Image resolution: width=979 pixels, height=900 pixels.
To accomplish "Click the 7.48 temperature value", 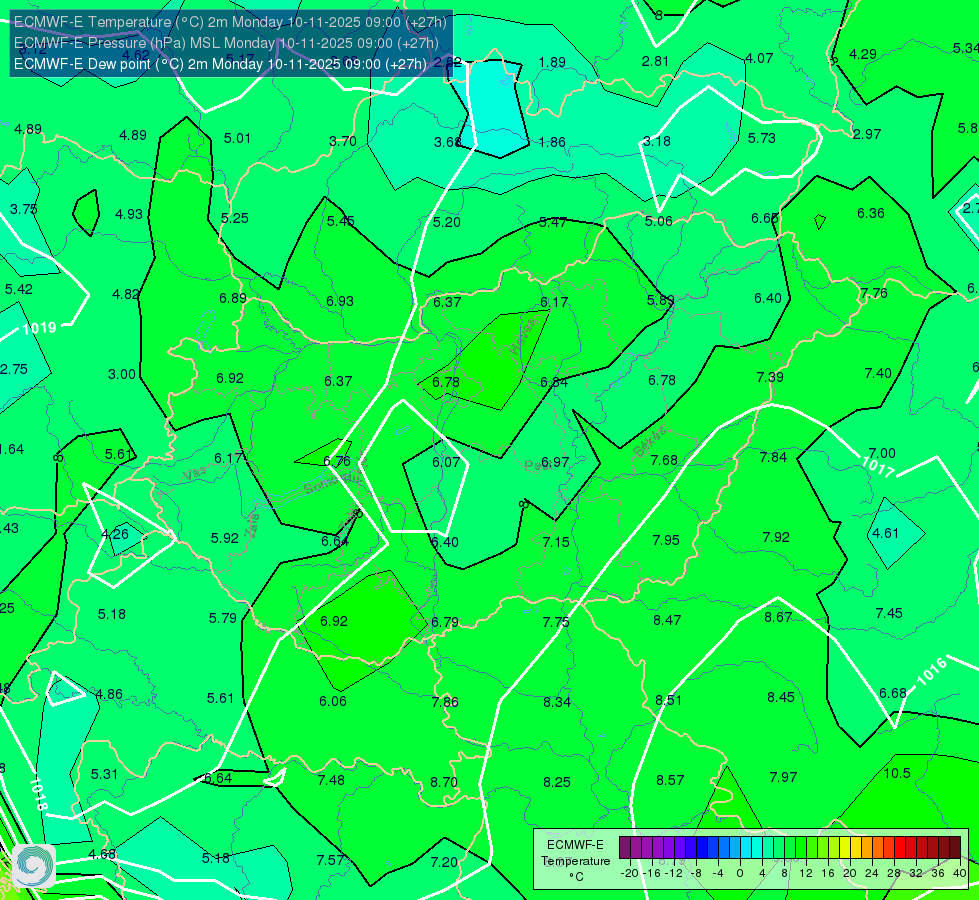I will [331, 780].
